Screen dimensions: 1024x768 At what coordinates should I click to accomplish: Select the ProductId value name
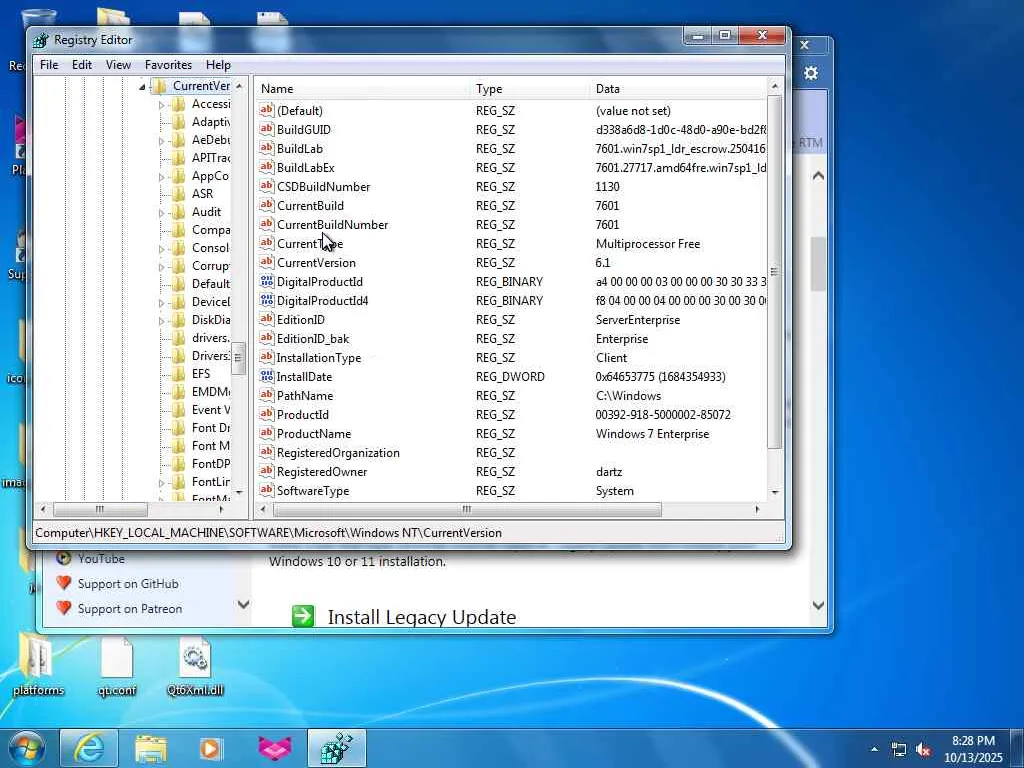point(303,415)
